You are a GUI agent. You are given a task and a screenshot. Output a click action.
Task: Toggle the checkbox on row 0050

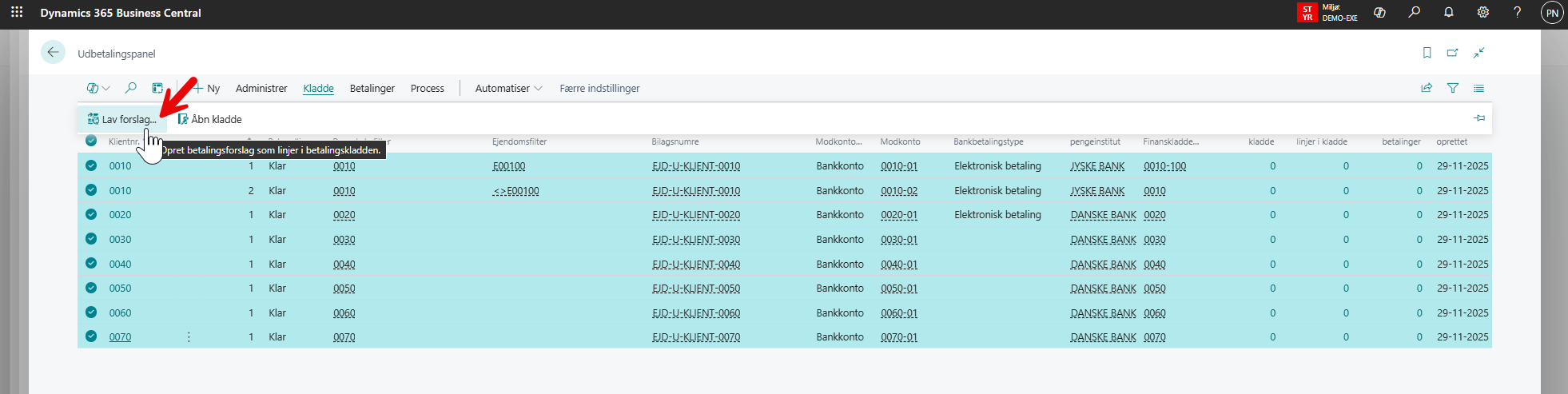(x=91, y=289)
